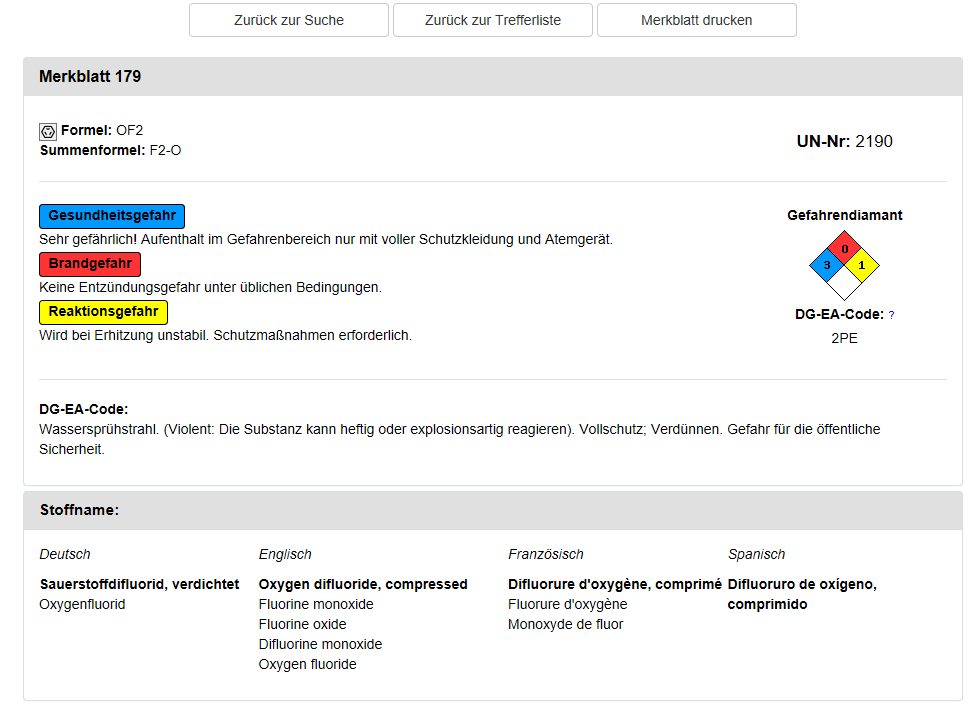Click the Zurück zur Suche button
The image size is (974, 704).
[x=288, y=20]
